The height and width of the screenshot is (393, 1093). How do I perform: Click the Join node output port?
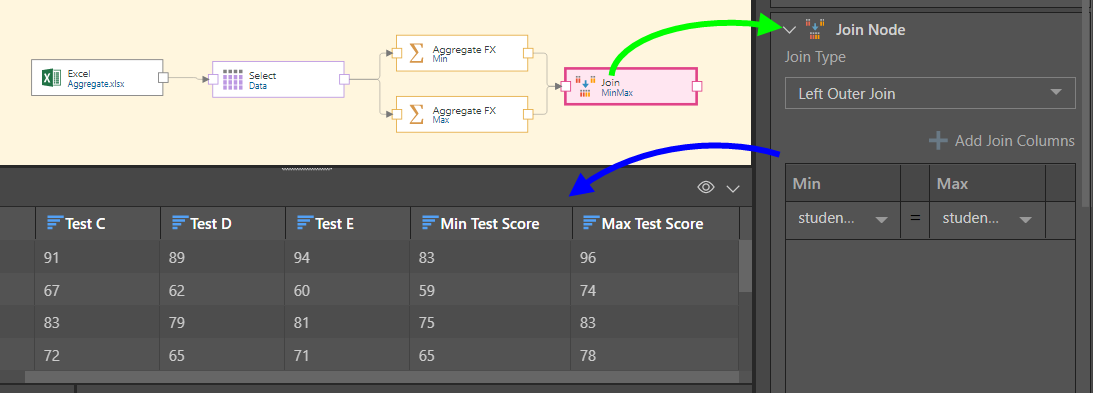pyautogui.click(x=696, y=86)
